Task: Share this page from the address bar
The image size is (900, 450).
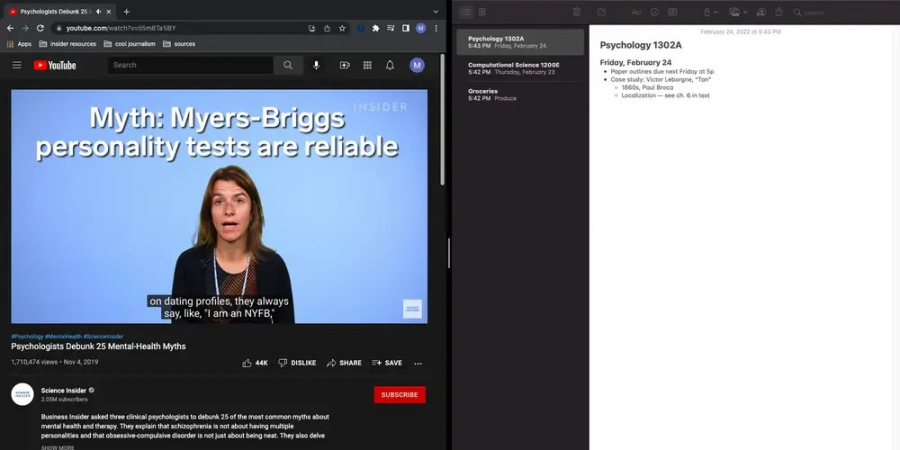Action: point(327,28)
